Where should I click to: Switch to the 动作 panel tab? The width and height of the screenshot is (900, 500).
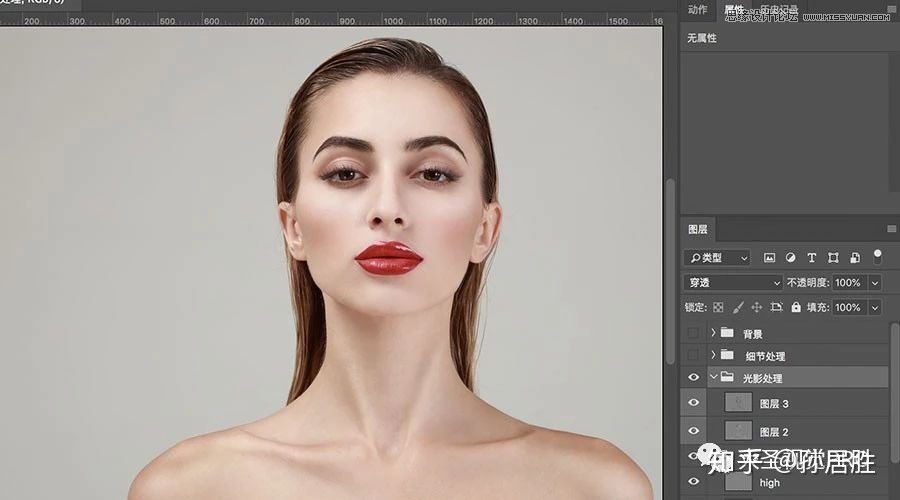click(x=698, y=10)
